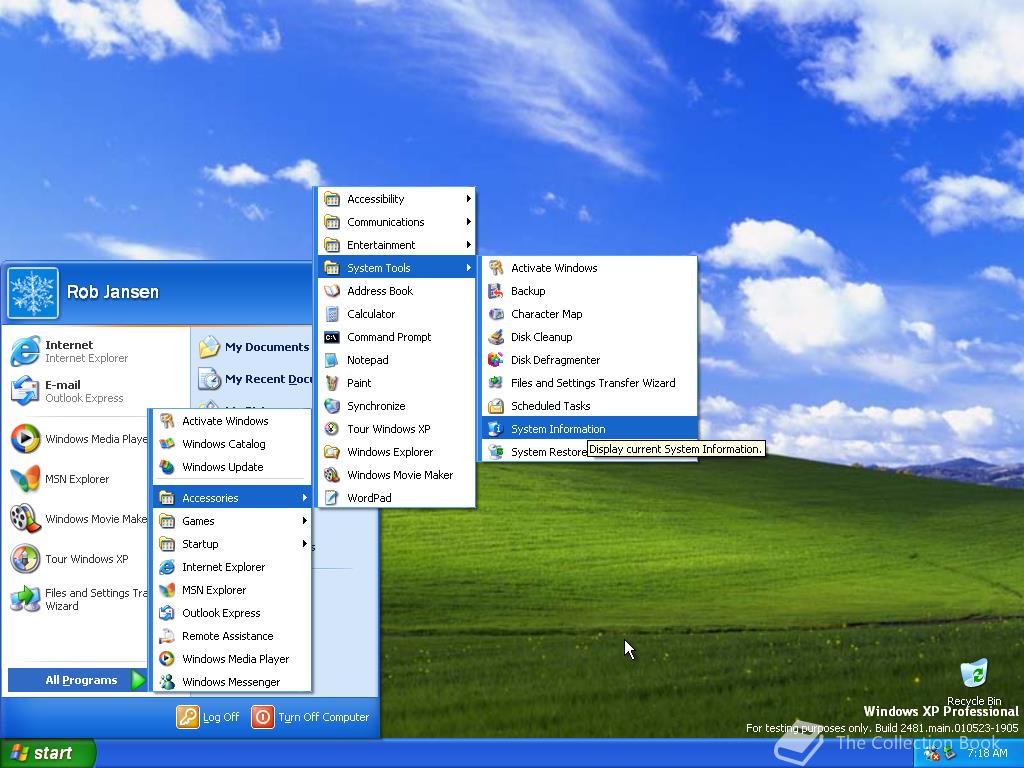Open Notepad from Accessories menu
Image resolution: width=1024 pixels, height=768 pixels.
396,360
